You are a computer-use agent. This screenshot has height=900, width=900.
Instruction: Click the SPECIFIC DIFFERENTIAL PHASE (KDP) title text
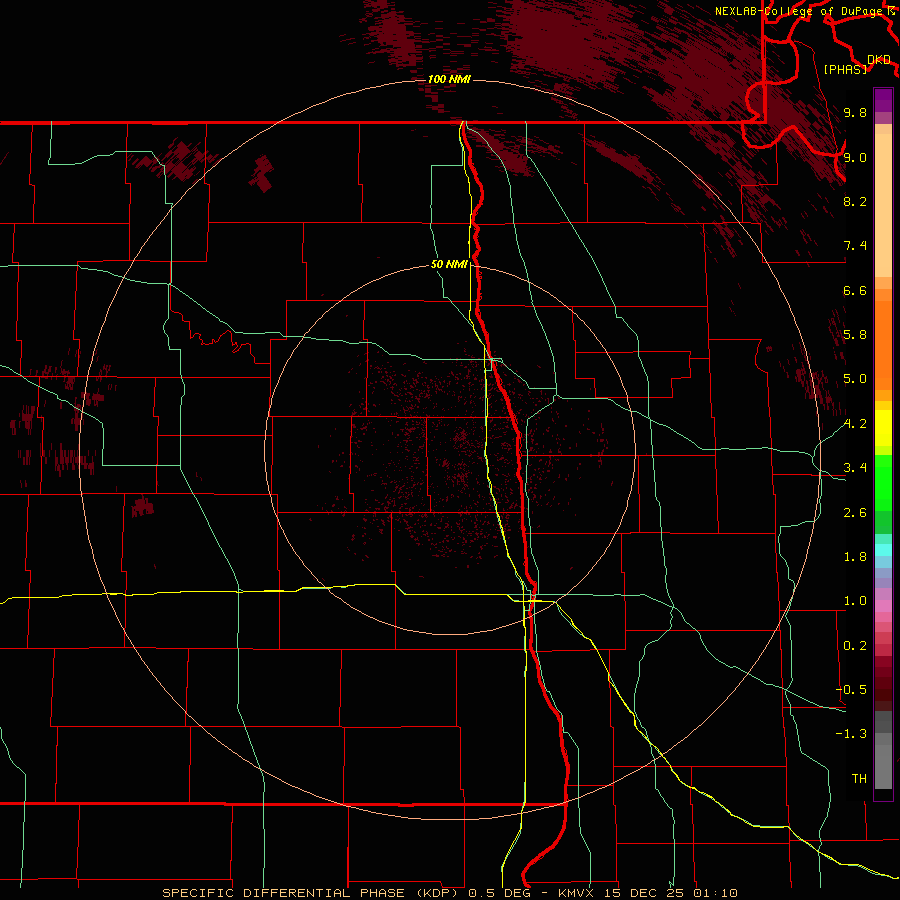coord(313,893)
